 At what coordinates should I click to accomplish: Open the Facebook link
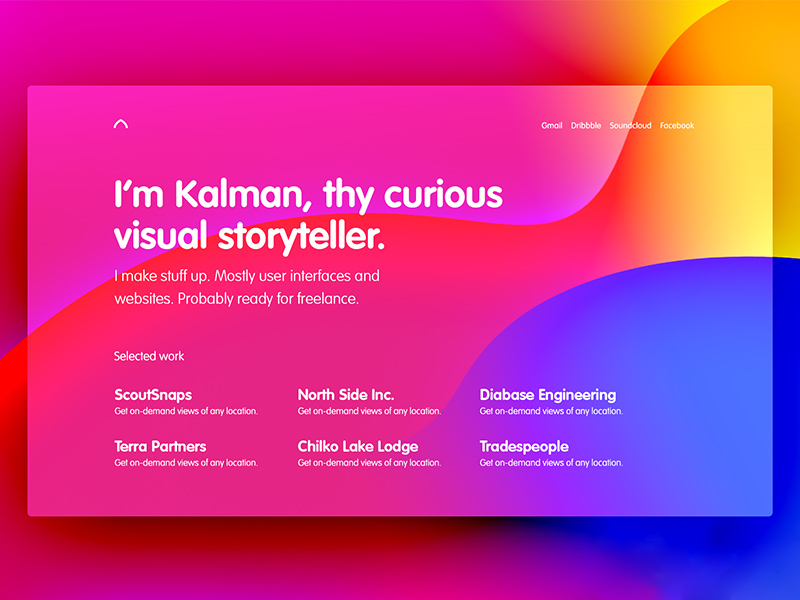[678, 125]
